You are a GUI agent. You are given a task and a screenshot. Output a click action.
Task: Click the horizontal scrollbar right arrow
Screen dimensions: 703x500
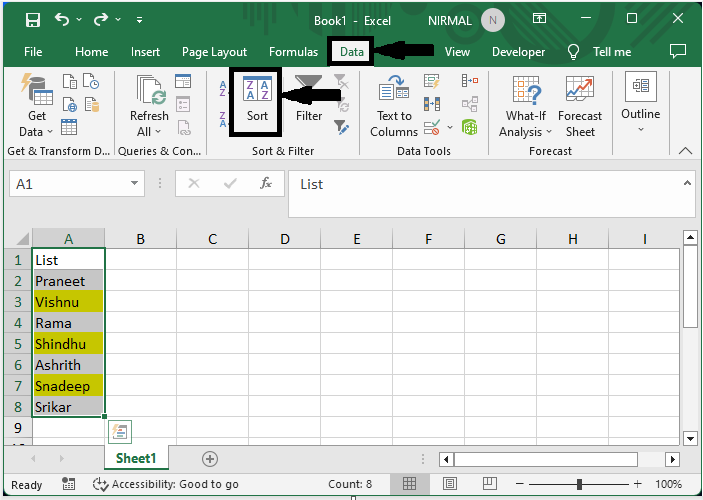(x=672, y=459)
